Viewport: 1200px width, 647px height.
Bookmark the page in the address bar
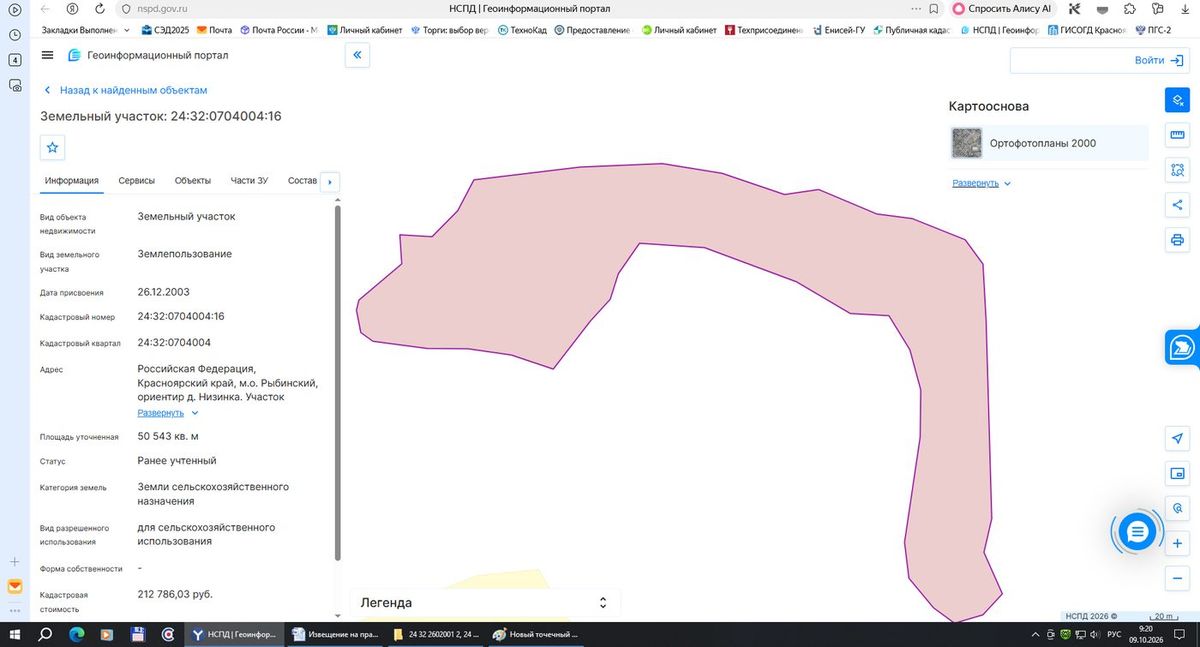tap(933, 9)
